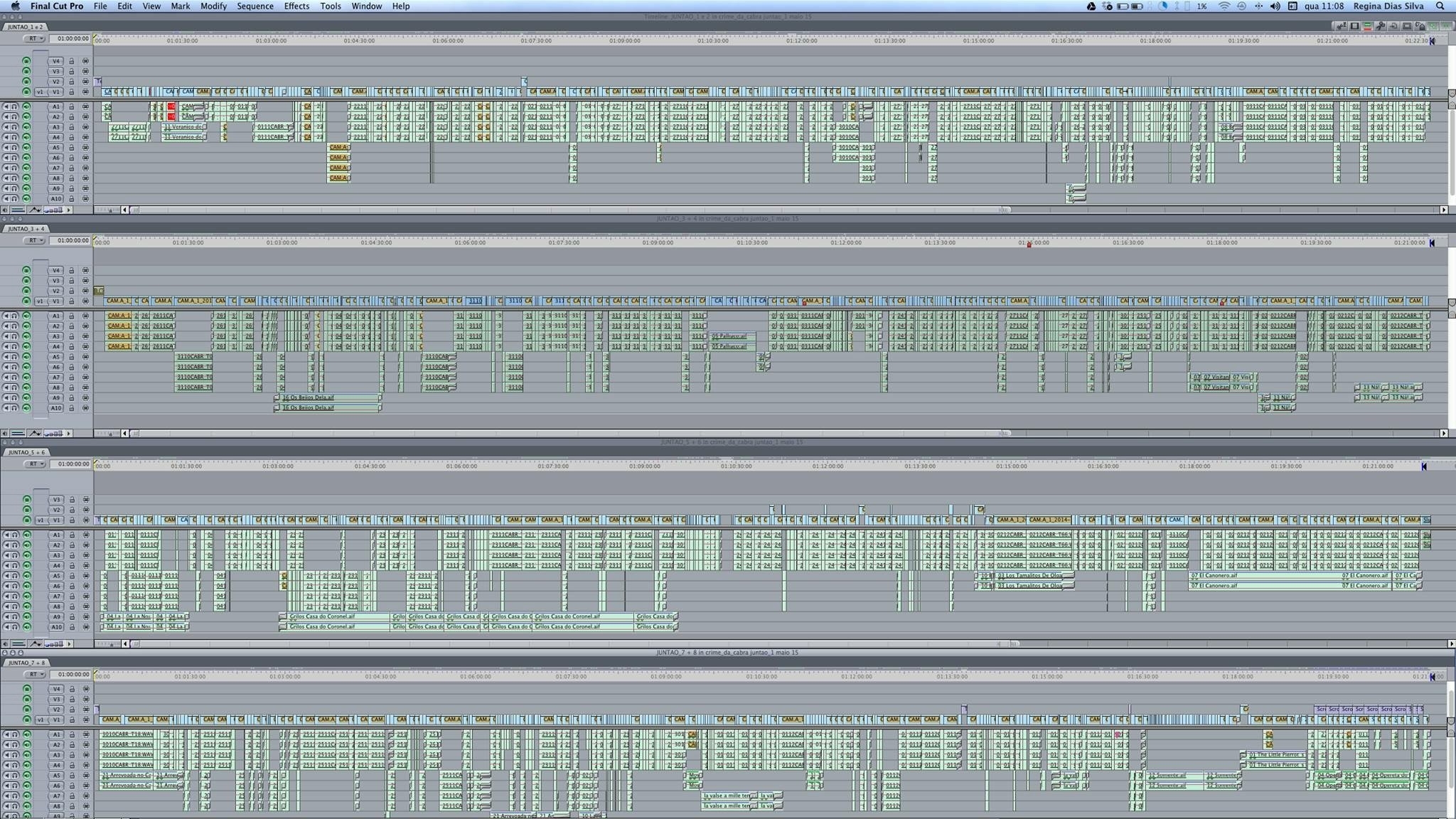The width and height of the screenshot is (1456, 819).
Task: Click red marker on JUNTAO_3 + 4 ruler
Action: click(1029, 244)
